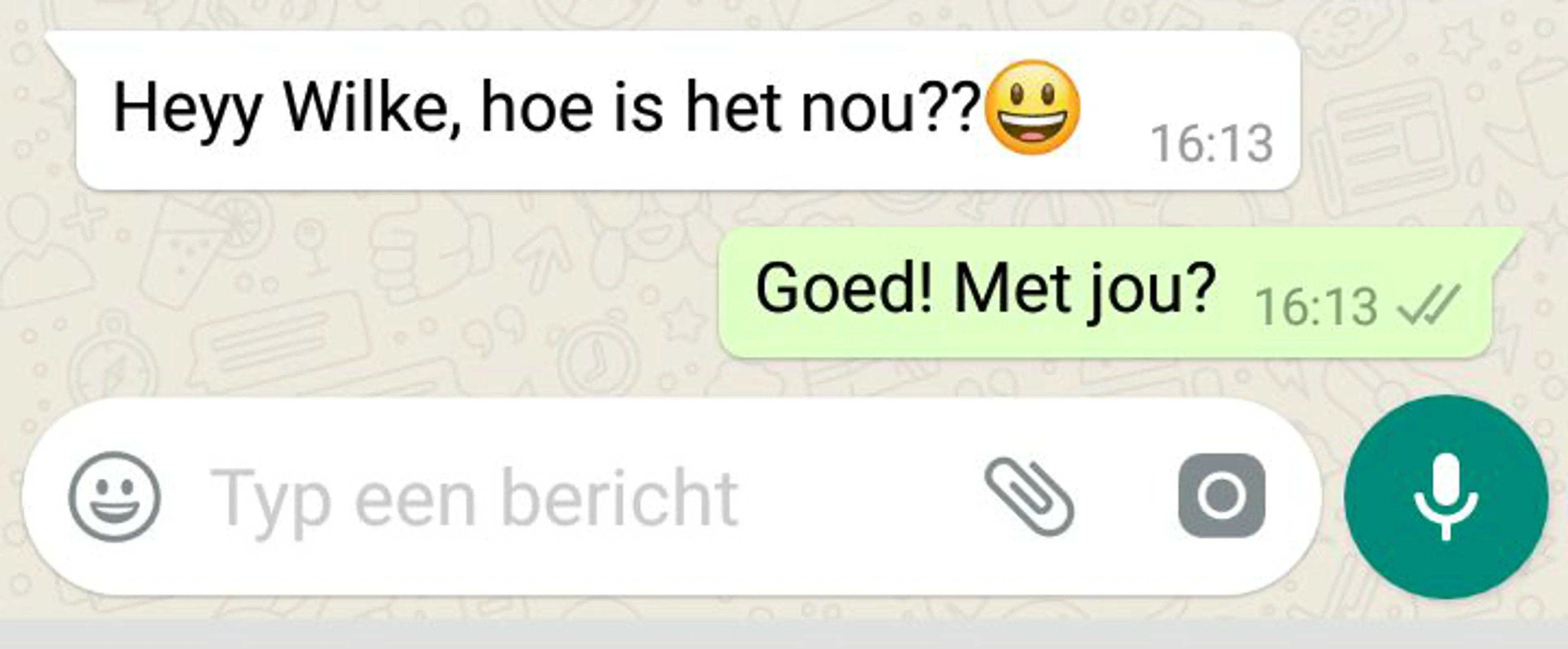Tap the double check mark delivery status
This screenshot has width=1568, height=649.
[1429, 304]
